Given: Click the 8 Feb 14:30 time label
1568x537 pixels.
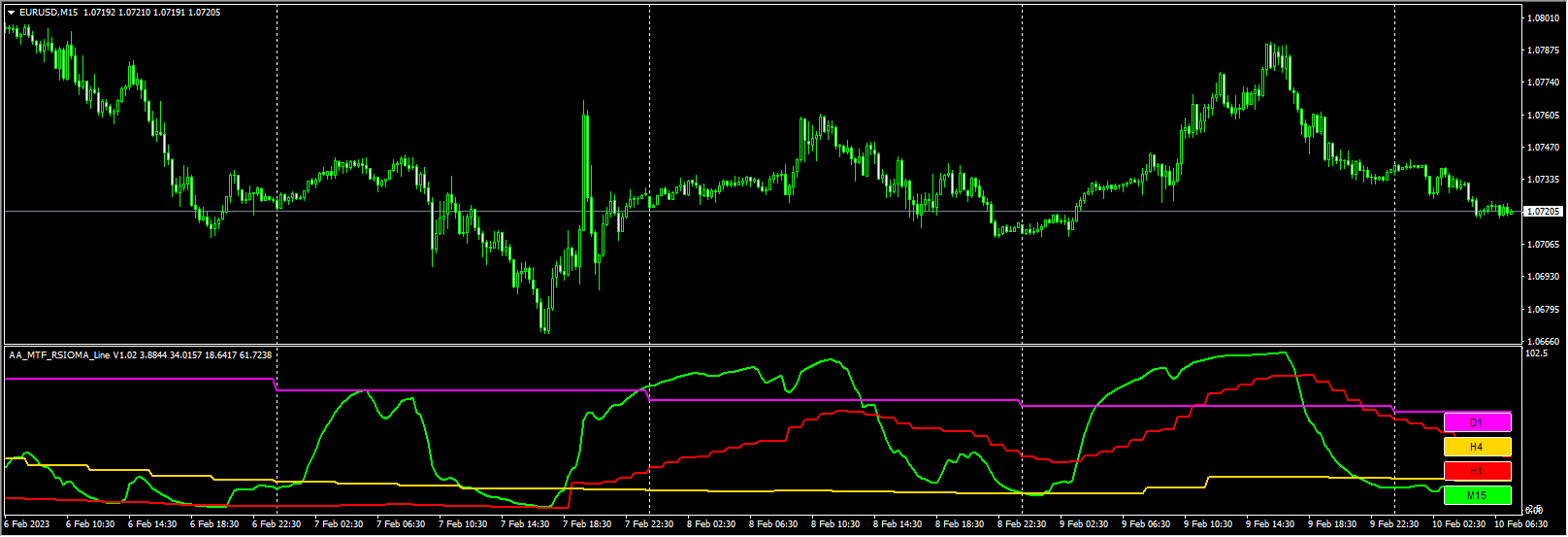Looking at the screenshot, I should [898, 524].
